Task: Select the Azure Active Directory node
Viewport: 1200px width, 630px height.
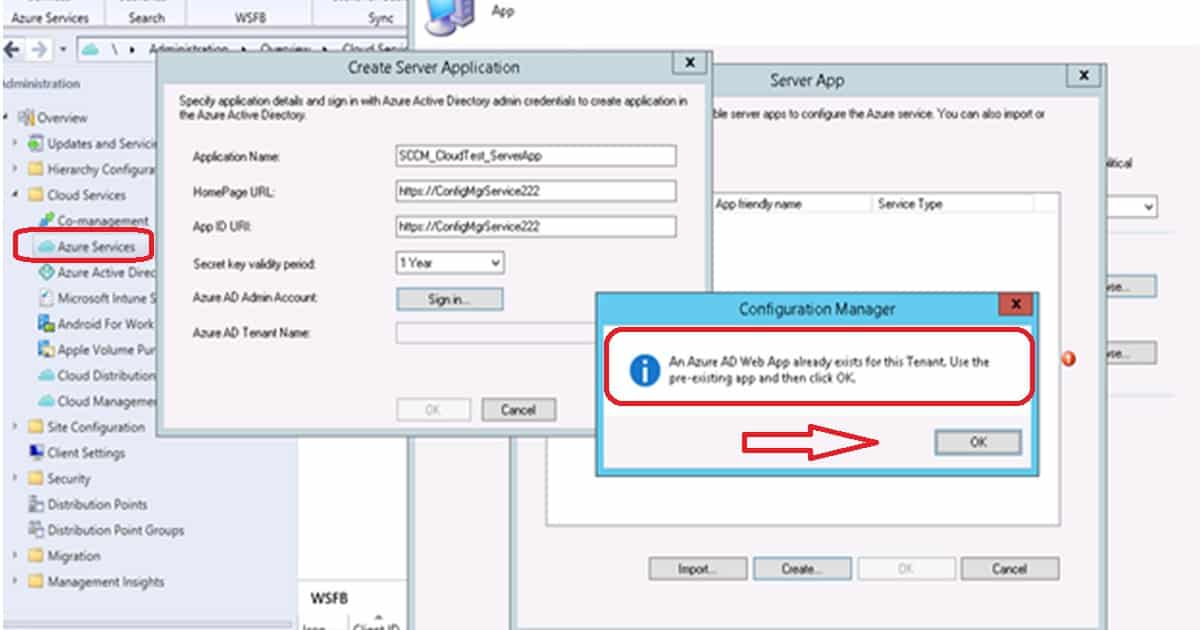Action: pyautogui.click(x=97, y=272)
